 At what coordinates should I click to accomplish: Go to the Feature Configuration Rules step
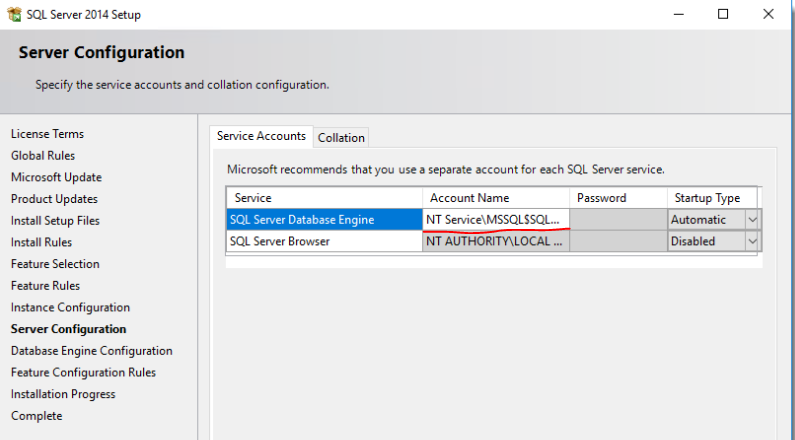pos(83,373)
